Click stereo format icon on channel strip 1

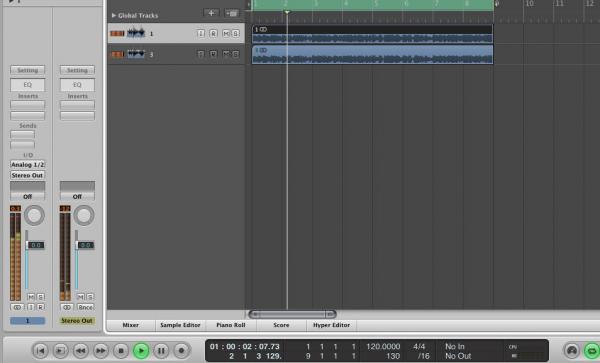tap(17, 307)
